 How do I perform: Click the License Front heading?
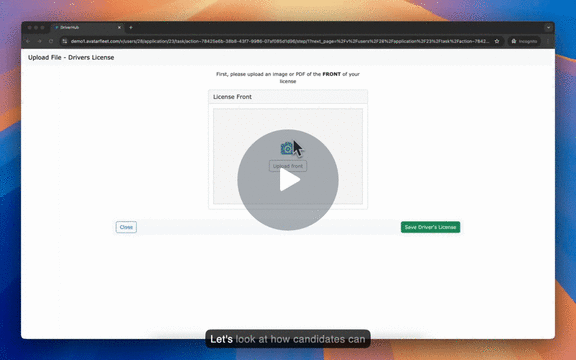click(232, 97)
